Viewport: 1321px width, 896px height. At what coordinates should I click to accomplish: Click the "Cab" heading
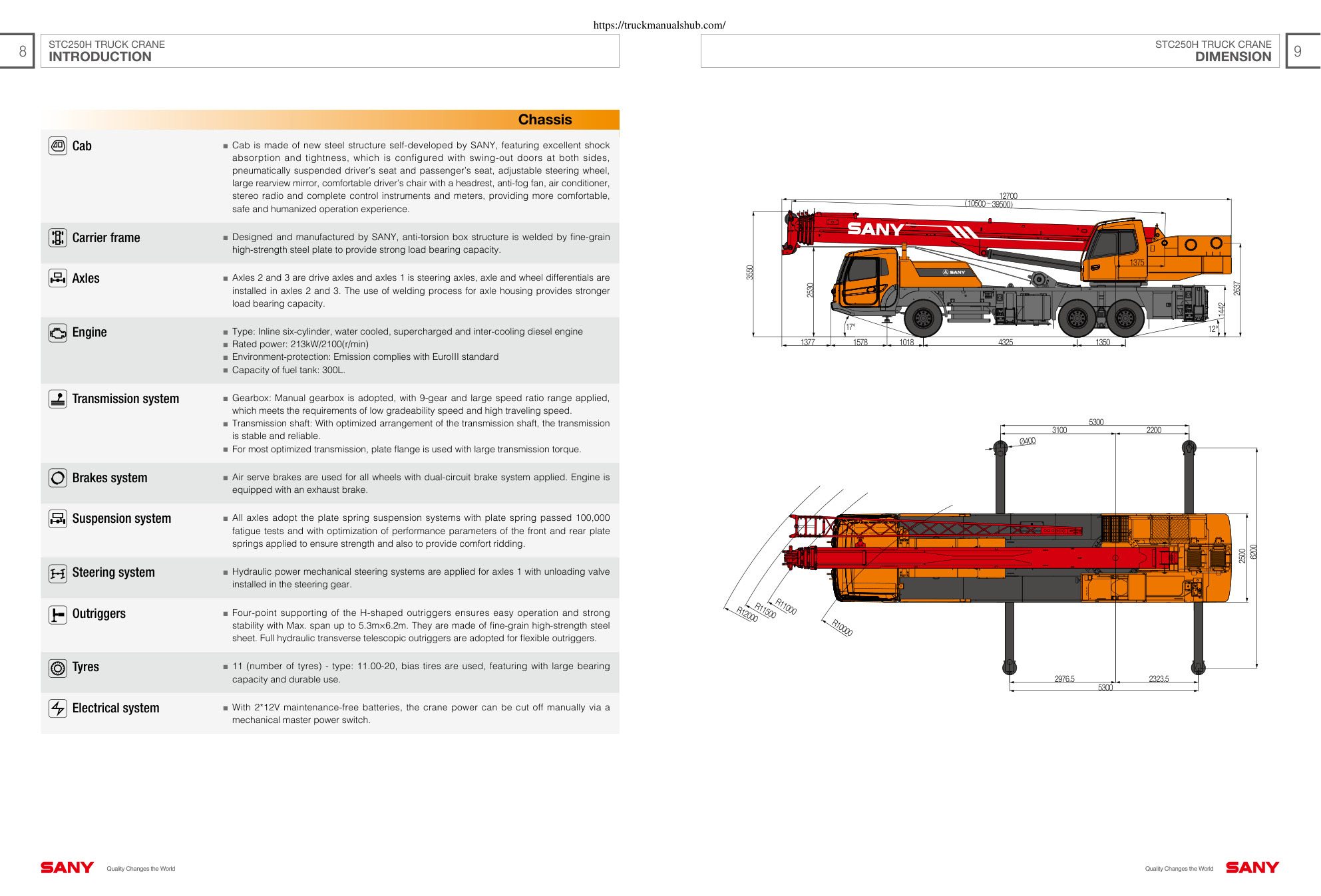tap(82, 146)
